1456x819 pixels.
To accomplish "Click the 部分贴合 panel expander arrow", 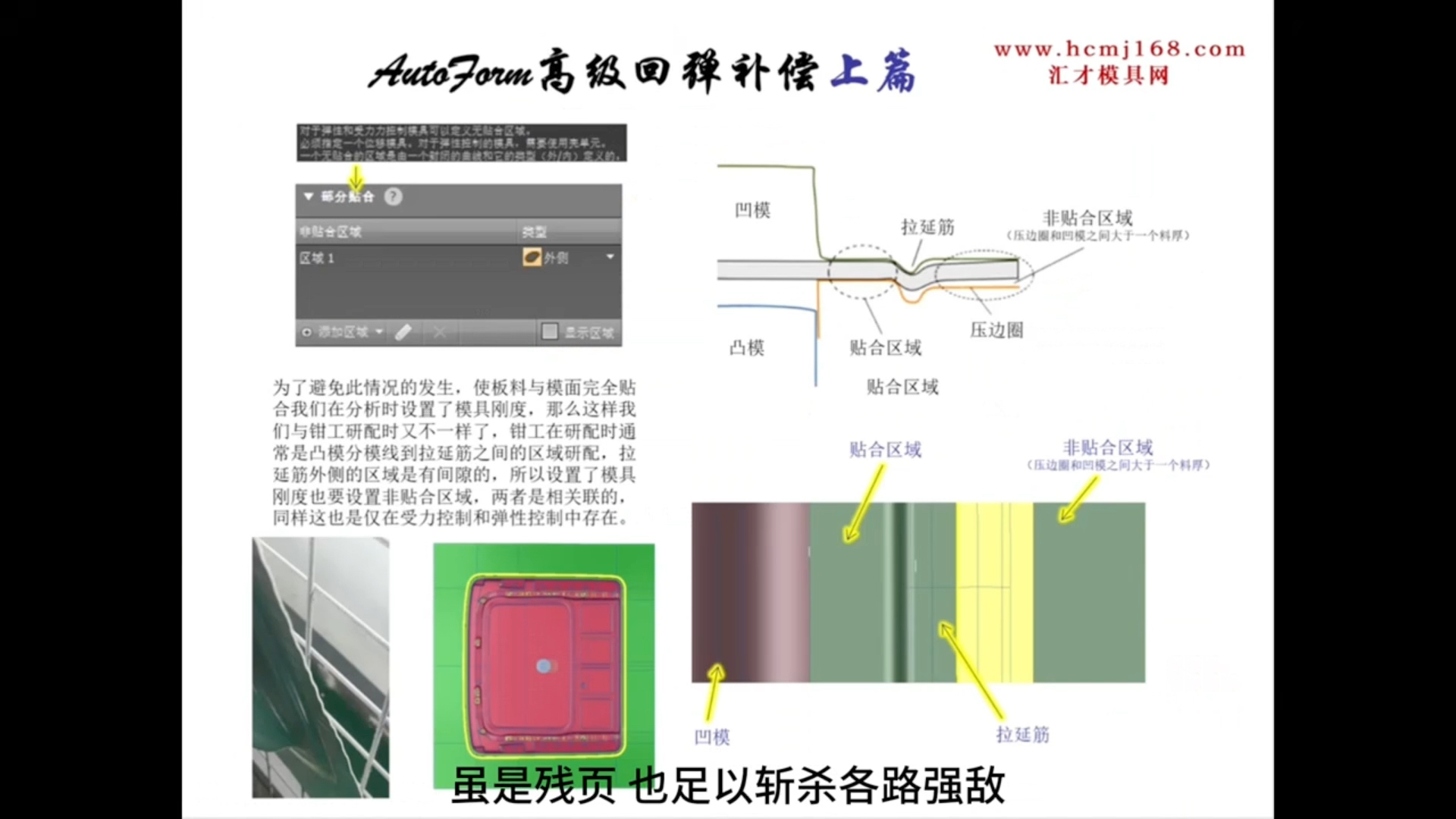I will click(309, 196).
